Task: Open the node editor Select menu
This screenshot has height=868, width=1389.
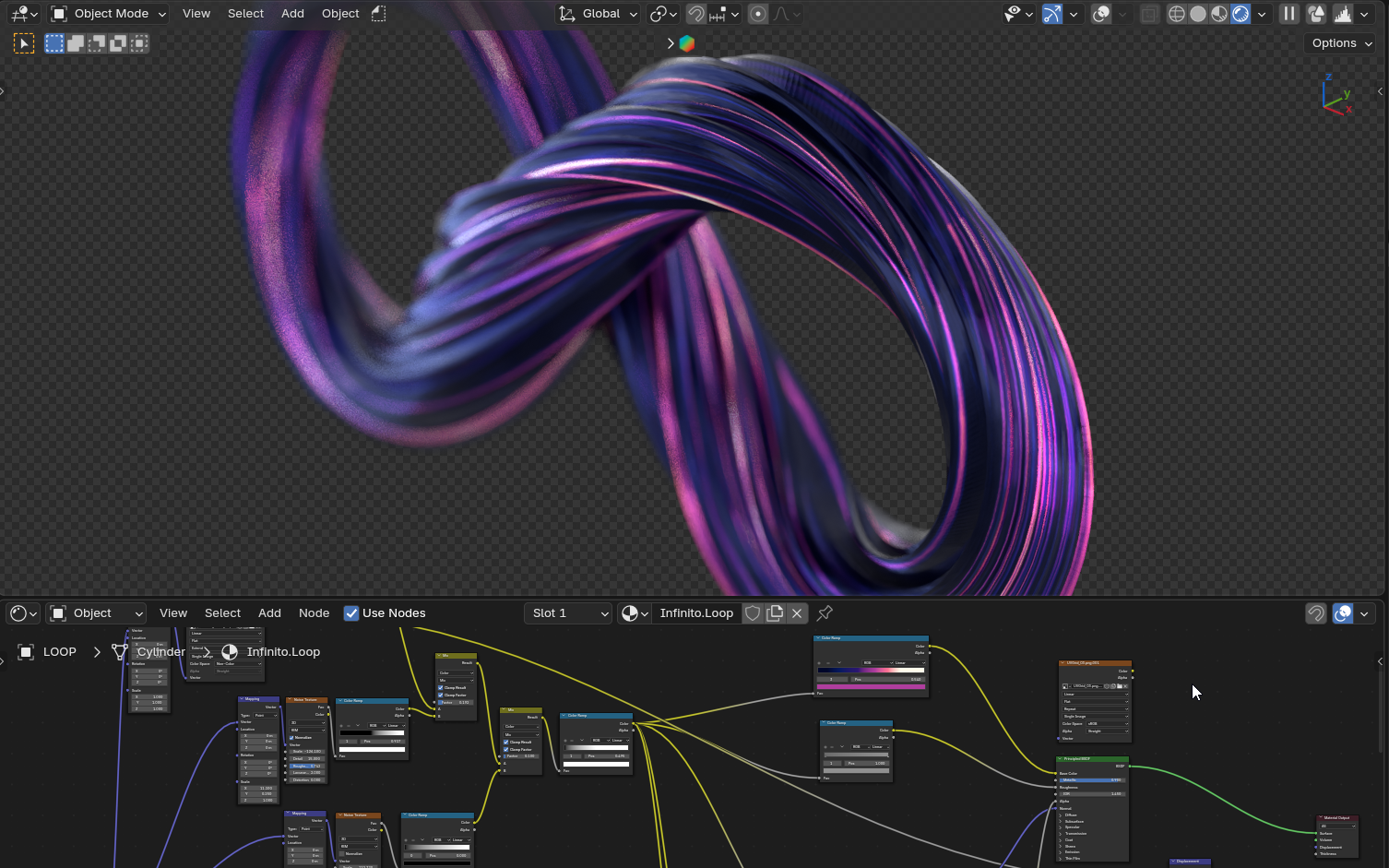Action: (x=222, y=613)
